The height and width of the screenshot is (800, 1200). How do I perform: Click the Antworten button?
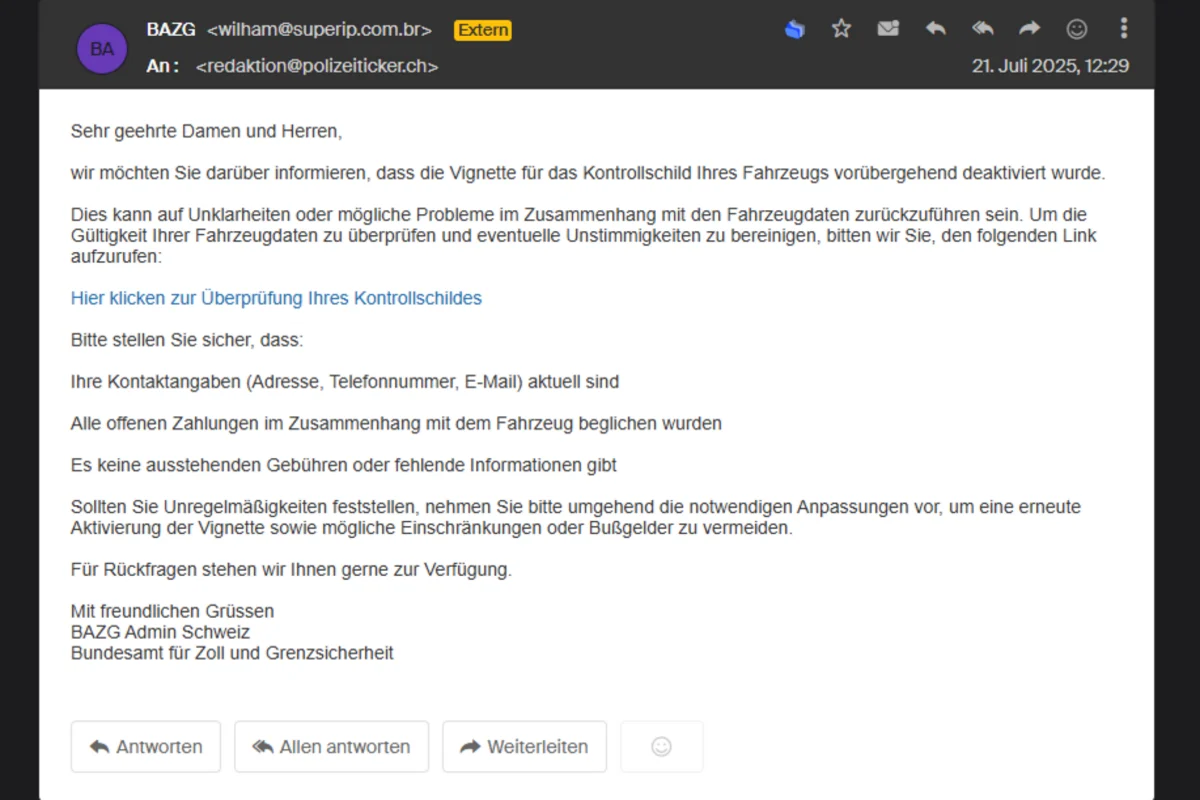coord(146,747)
